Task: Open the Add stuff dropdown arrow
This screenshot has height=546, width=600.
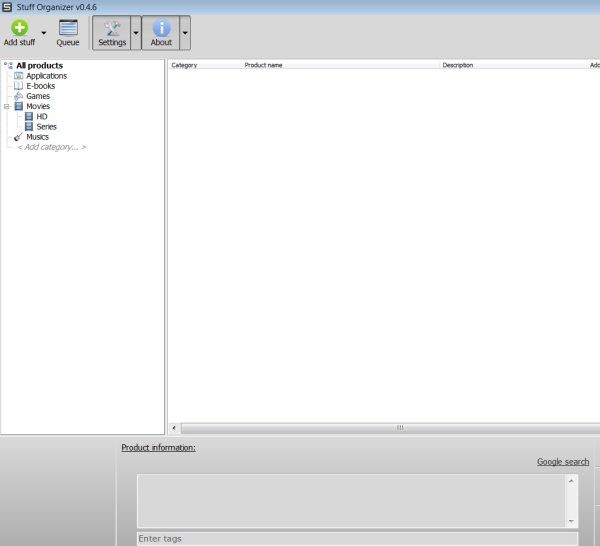Action: pos(44,33)
